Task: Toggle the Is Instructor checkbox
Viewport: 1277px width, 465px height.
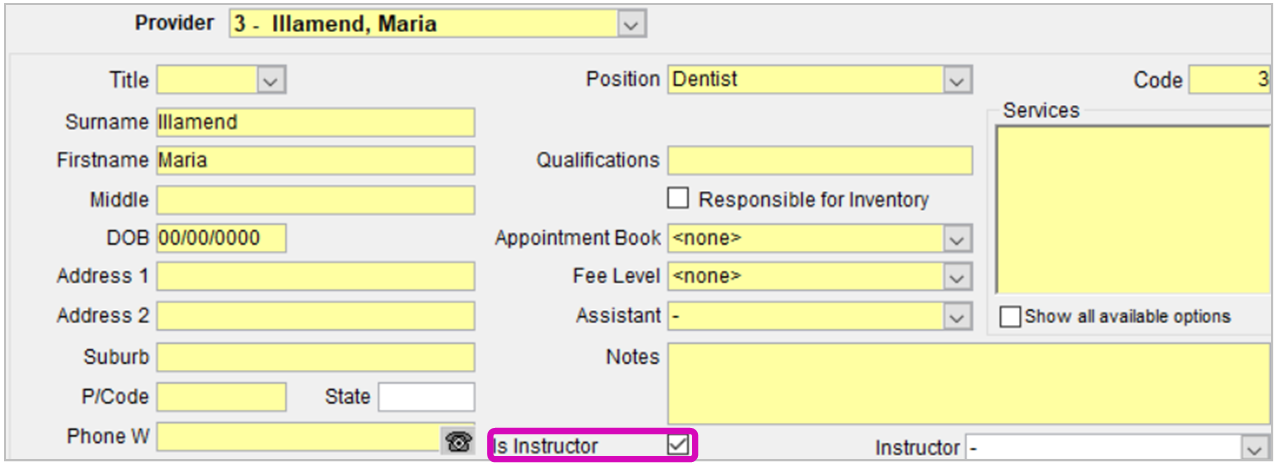Action: [x=678, y=445]
